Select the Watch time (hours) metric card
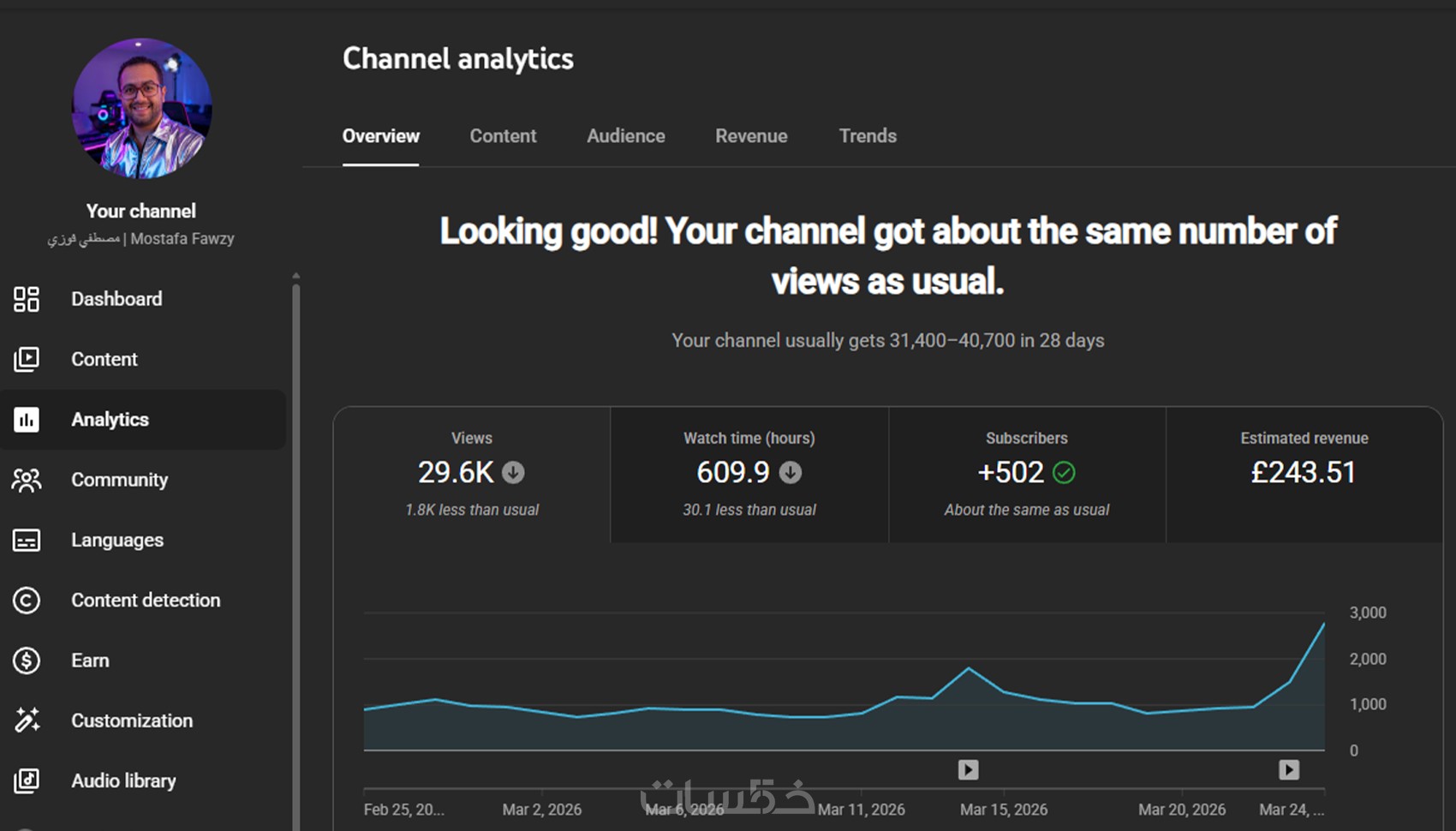Screen dimensions: 1456x831 pos(749,475)
